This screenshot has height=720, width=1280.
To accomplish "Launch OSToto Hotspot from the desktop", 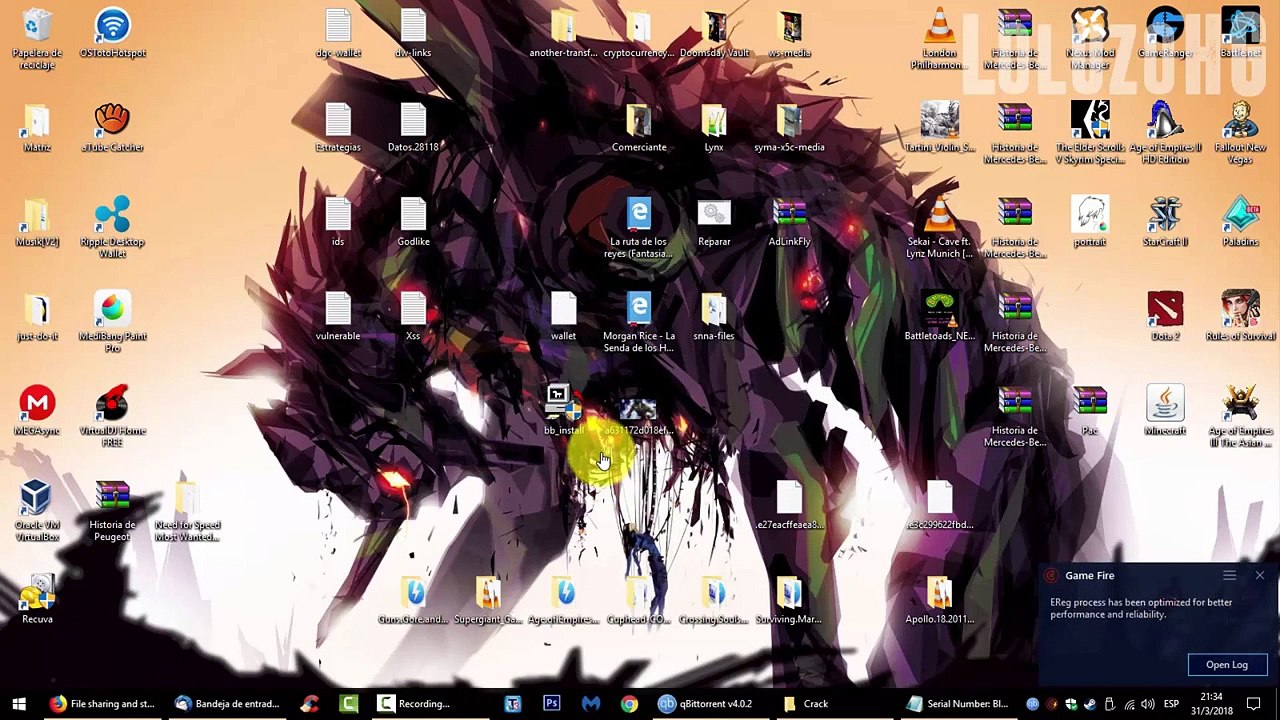I will tap(112, 34).
